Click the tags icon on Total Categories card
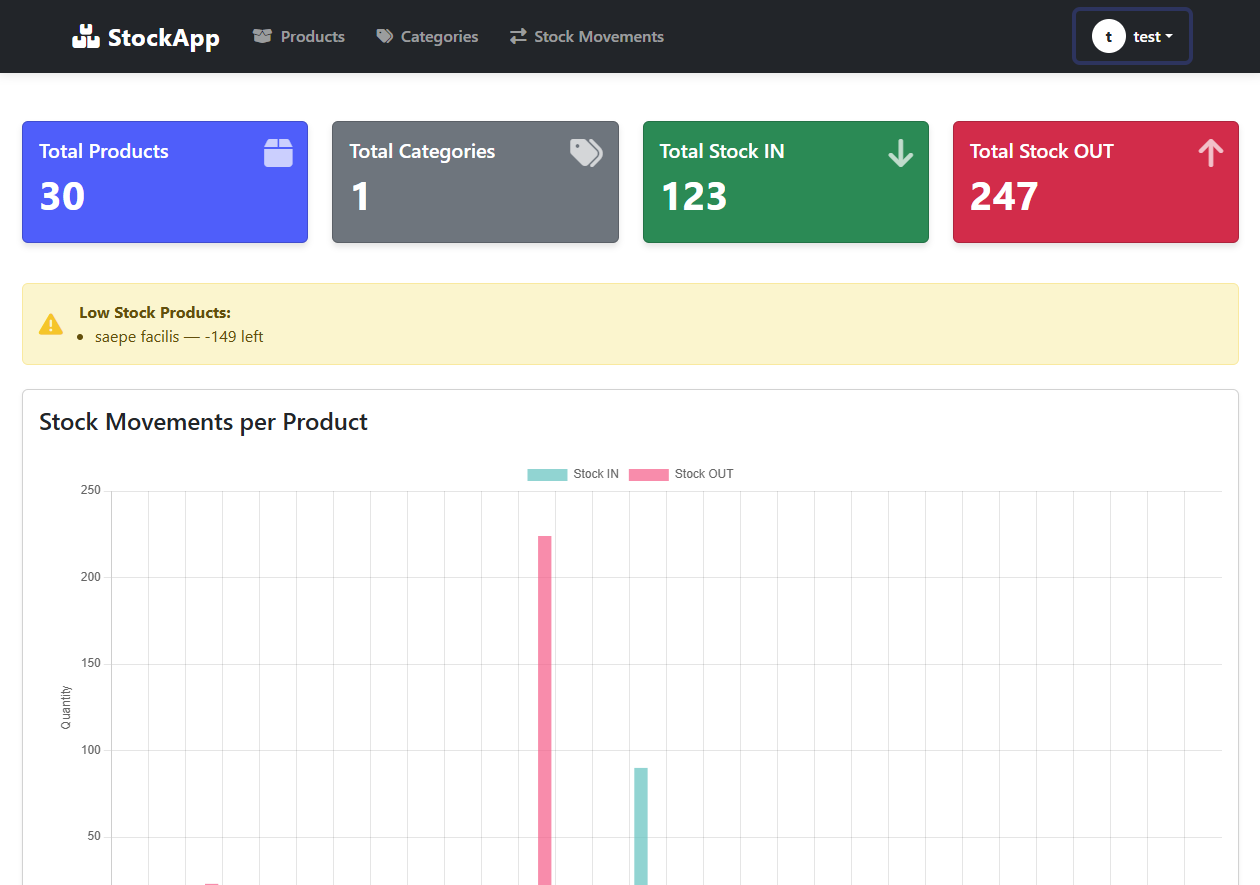The image size is (1260, 885). pyautogui.click(x=586, y=153)
